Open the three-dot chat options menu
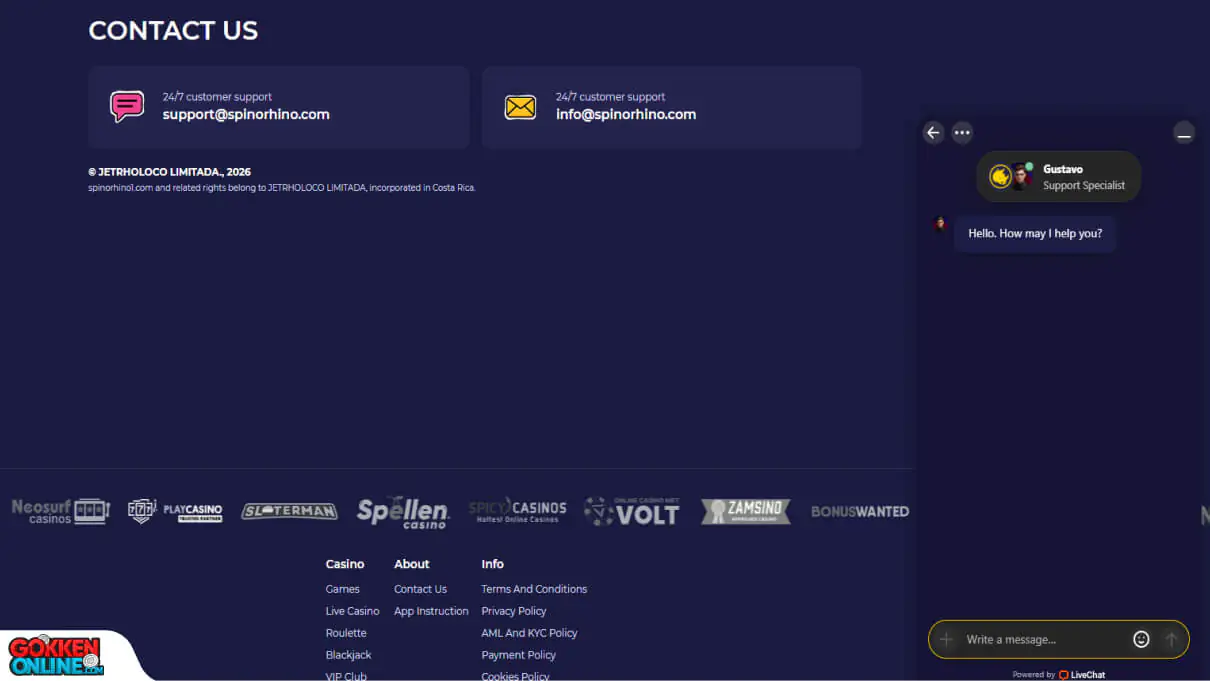The height and width of the screenshot is (681, 1210). point(962,132)
